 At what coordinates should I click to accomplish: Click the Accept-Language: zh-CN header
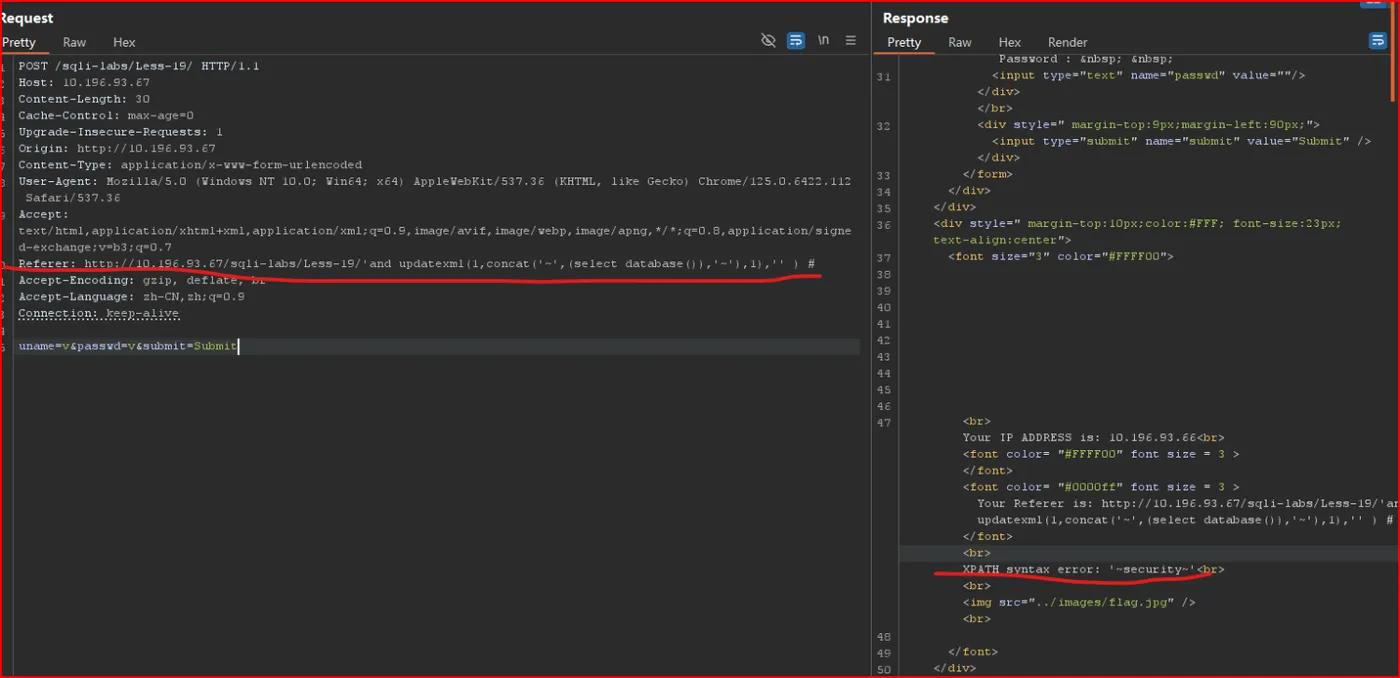click(x=131, y=297)
